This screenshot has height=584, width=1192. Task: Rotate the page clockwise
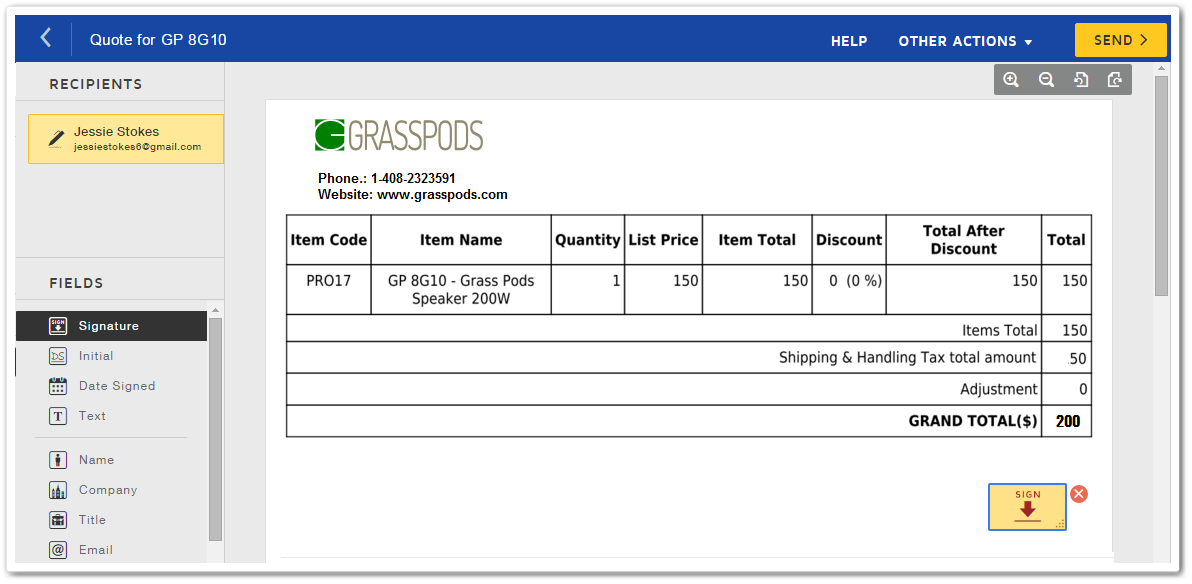point(1115,80)
